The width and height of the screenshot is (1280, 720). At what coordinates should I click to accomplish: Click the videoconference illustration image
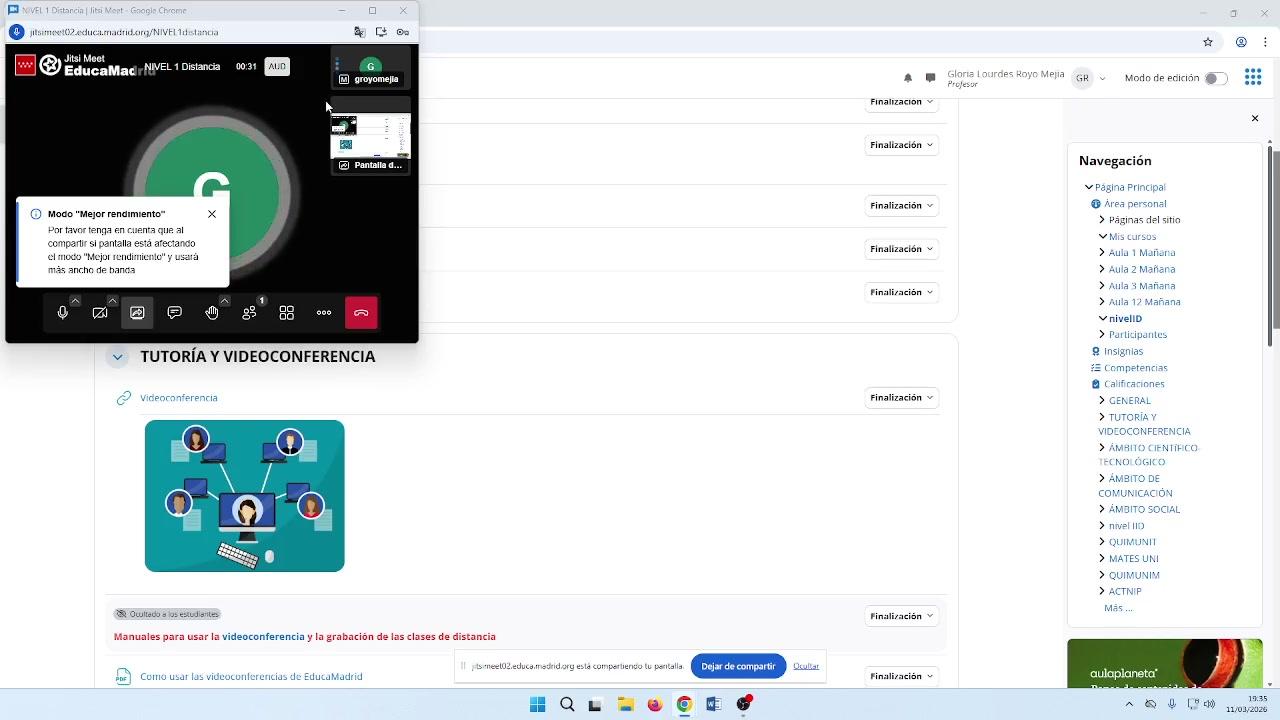[245, 496]
